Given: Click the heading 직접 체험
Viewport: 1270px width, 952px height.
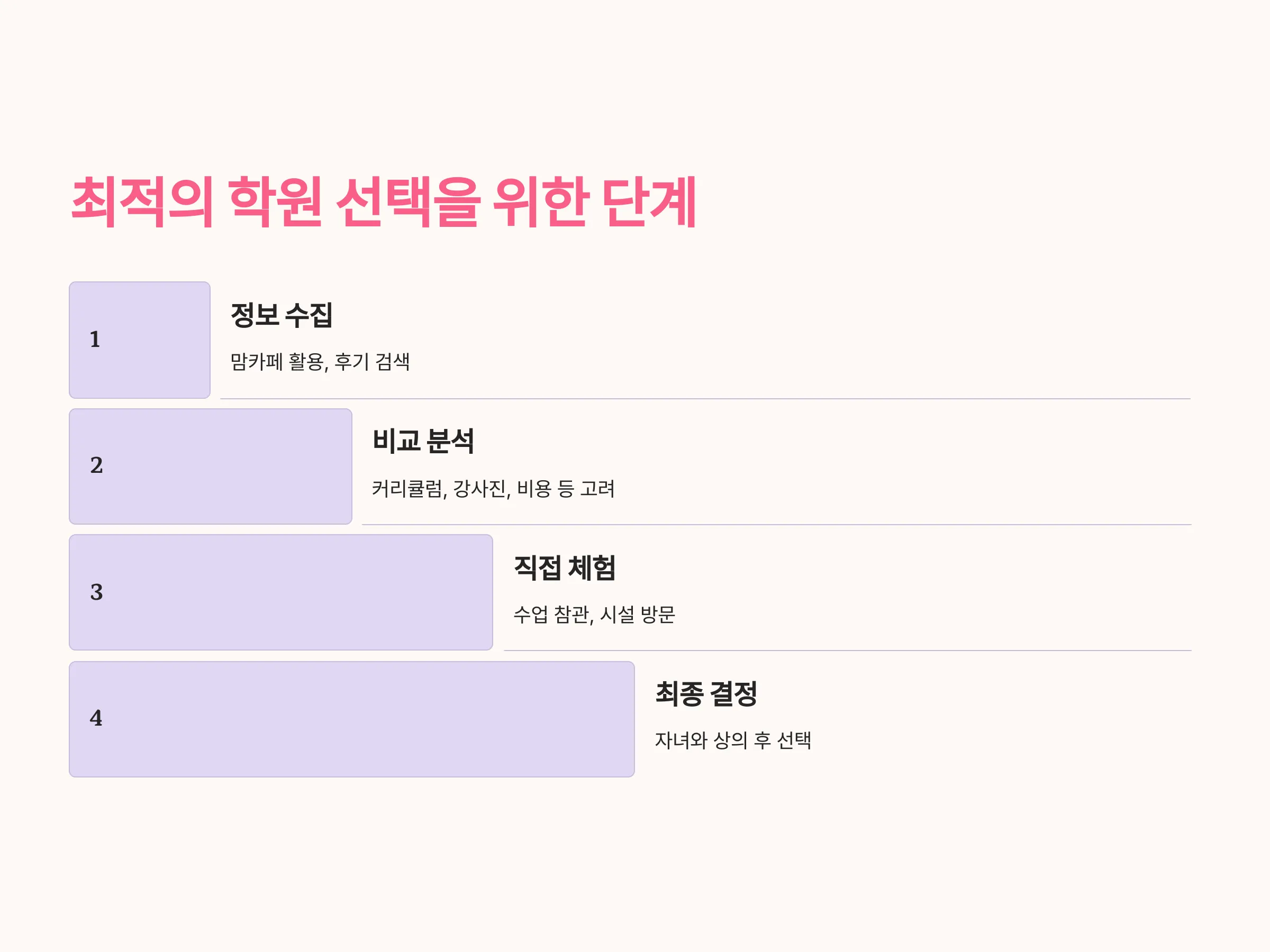Looking at the screenshot, I should pyautogui.click(x=565, y=567).
